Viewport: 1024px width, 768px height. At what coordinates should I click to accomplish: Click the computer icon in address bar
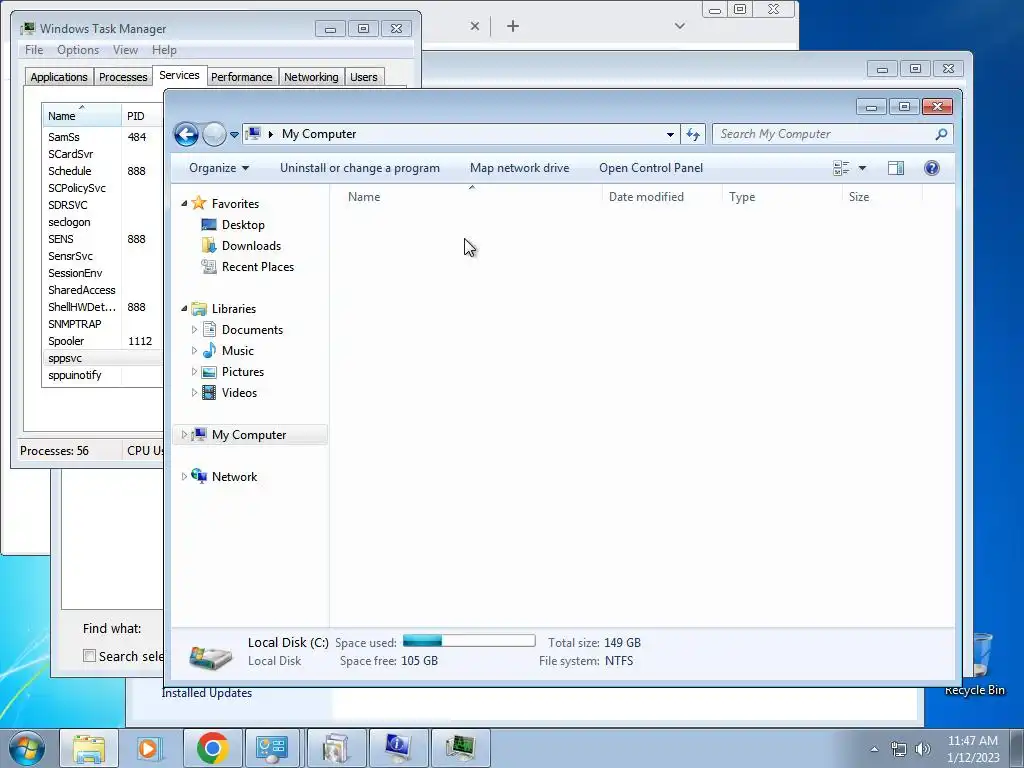(253, 134)
